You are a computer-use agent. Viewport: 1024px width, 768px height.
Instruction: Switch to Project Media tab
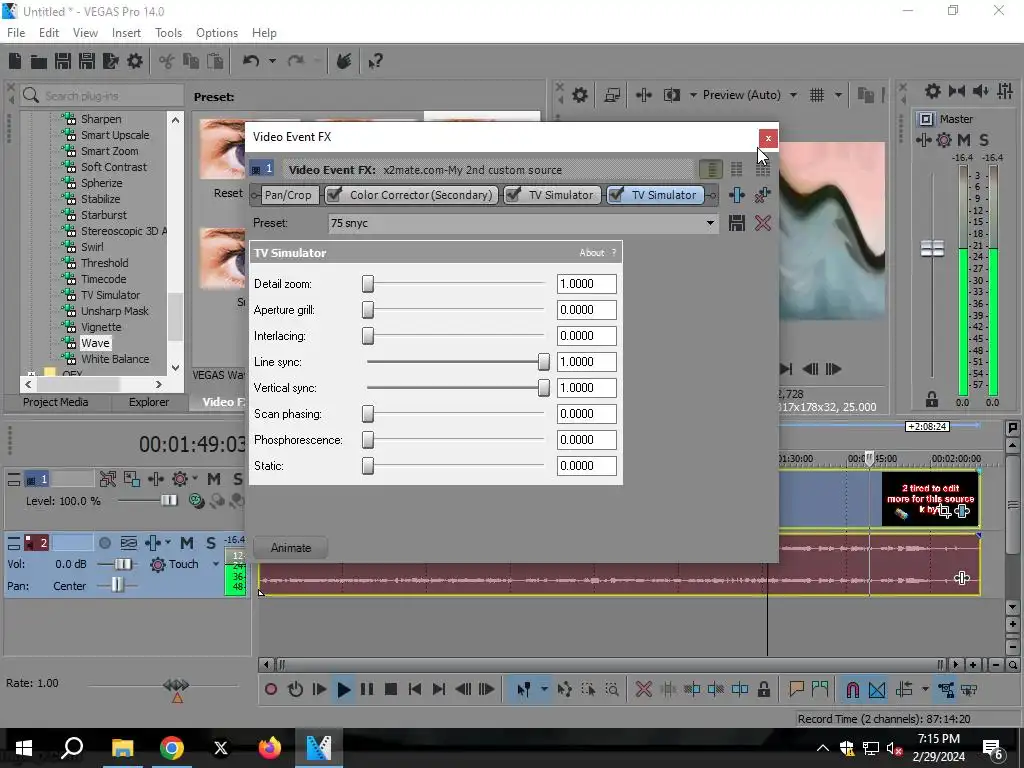coord(56,402)
